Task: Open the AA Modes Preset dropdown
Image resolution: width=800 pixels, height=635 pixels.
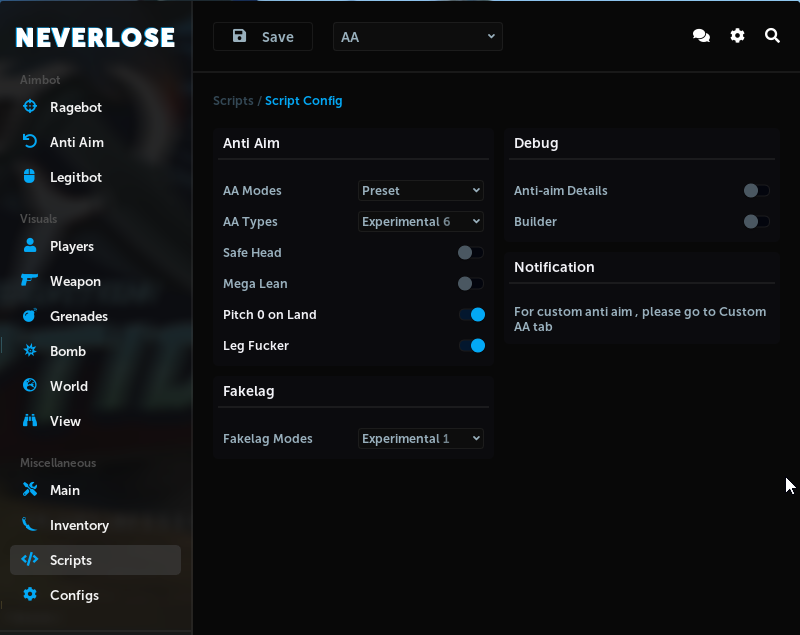Action: [x=421, y=190]
